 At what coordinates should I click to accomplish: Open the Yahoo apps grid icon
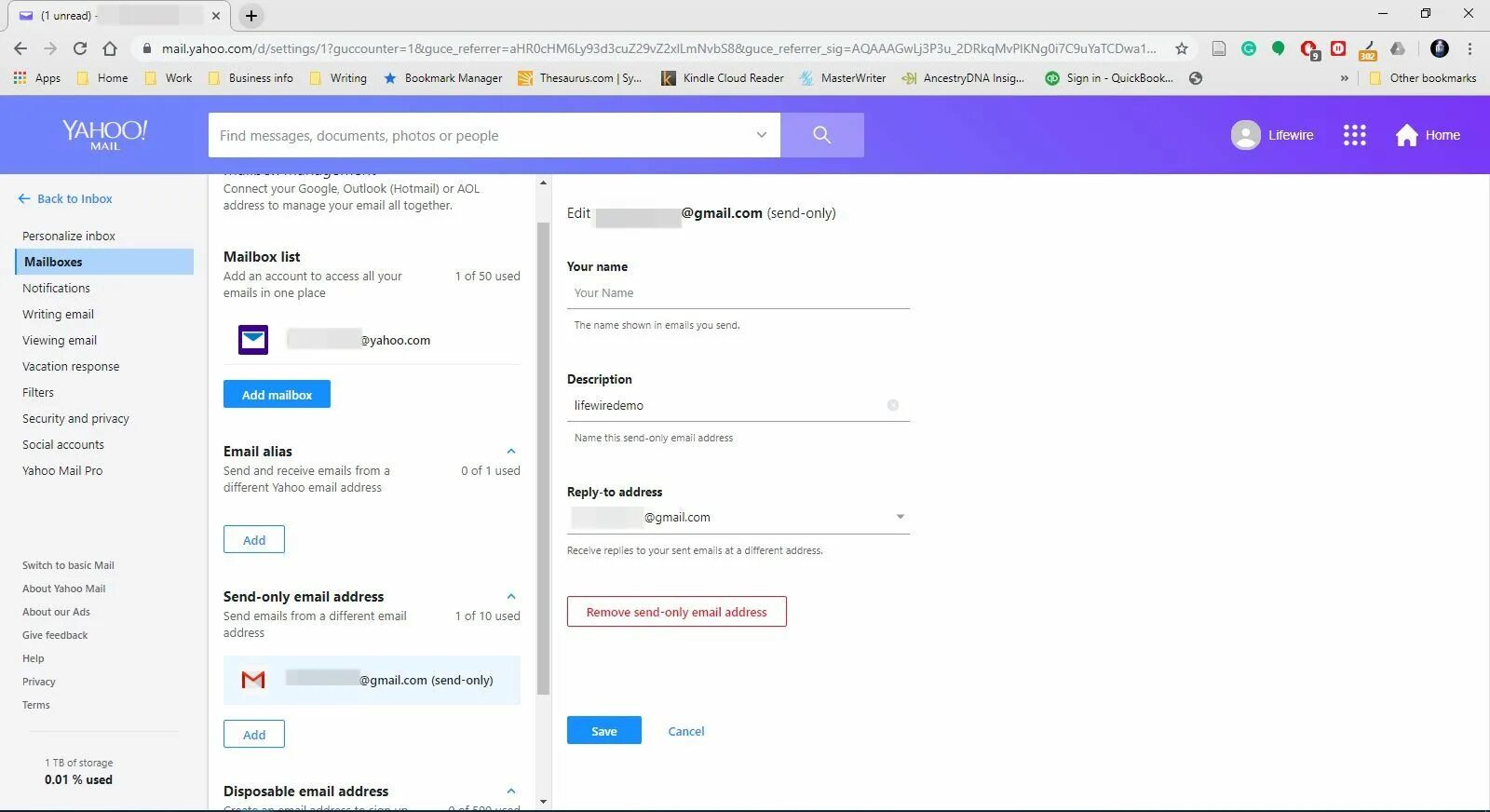coord(1354,135)
